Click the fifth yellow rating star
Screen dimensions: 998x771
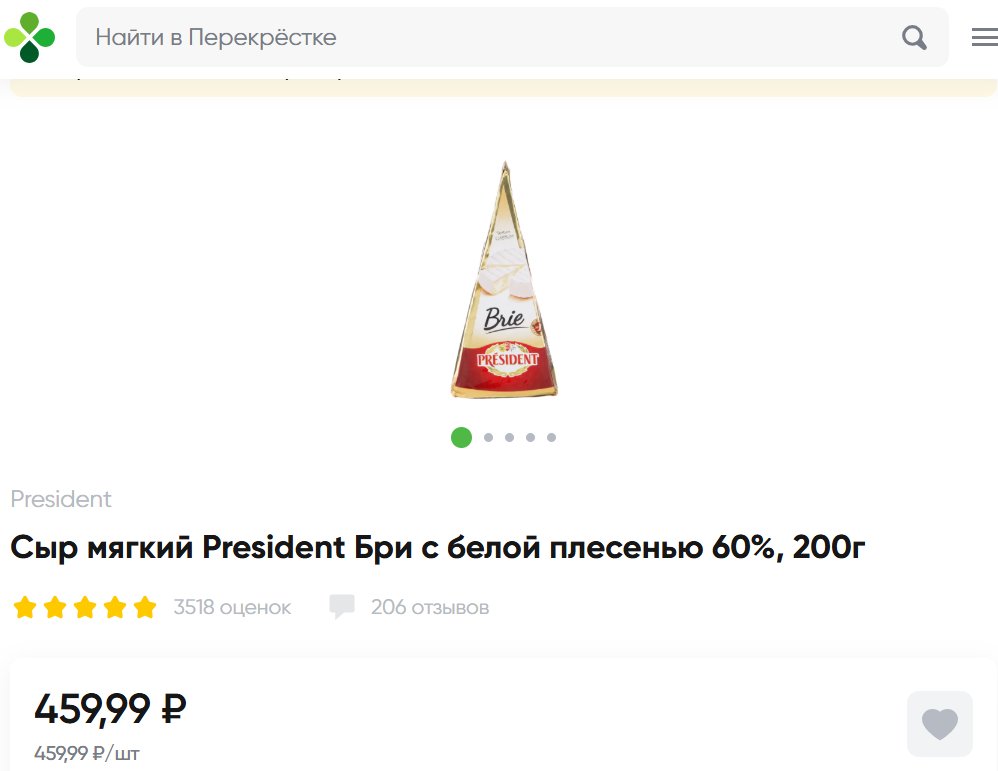(145, 607)
